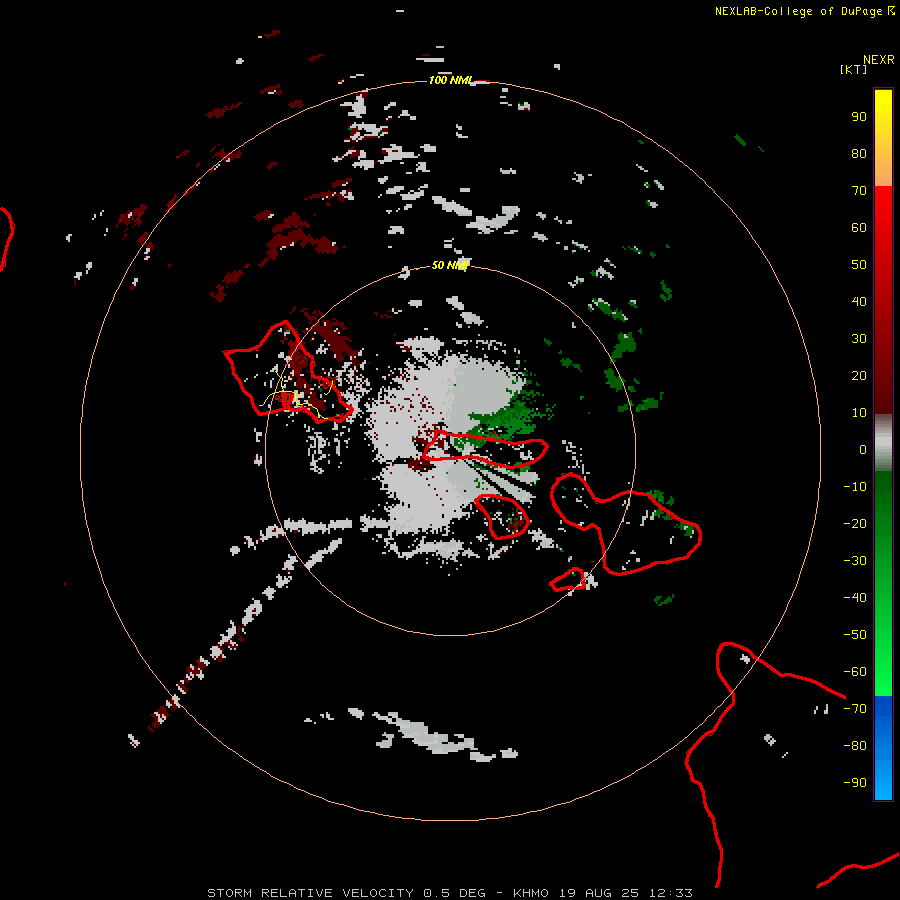
Task: Click the 10 knot scale label
Action: pos(859,413)
